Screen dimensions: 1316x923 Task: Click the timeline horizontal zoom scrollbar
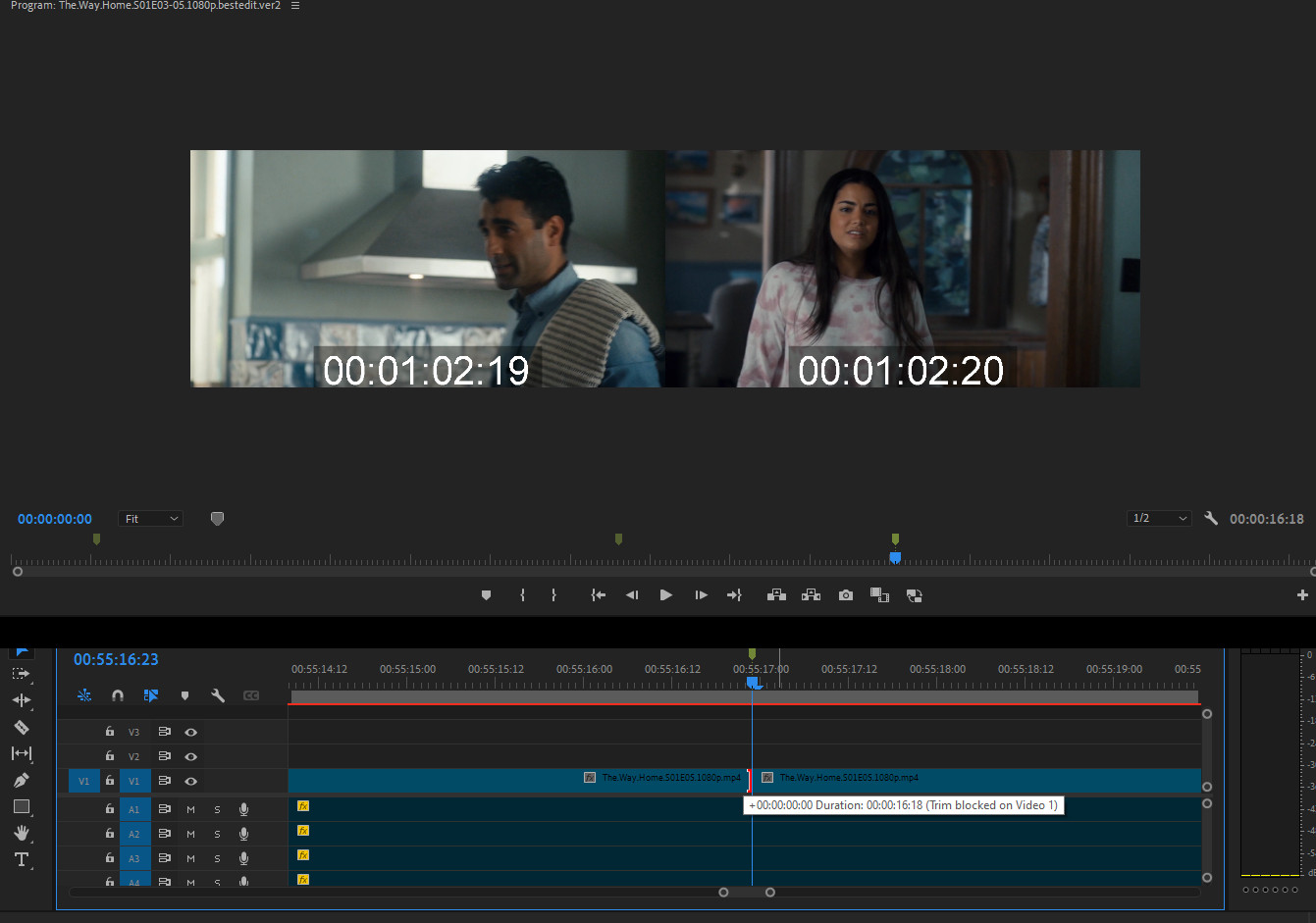coord(747,892)
